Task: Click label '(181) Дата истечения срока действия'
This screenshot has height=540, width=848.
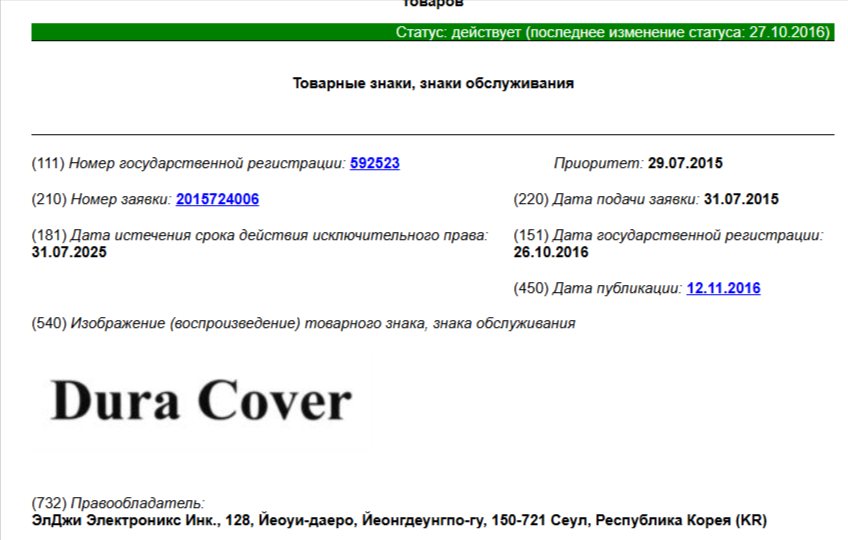Action: 260,235
